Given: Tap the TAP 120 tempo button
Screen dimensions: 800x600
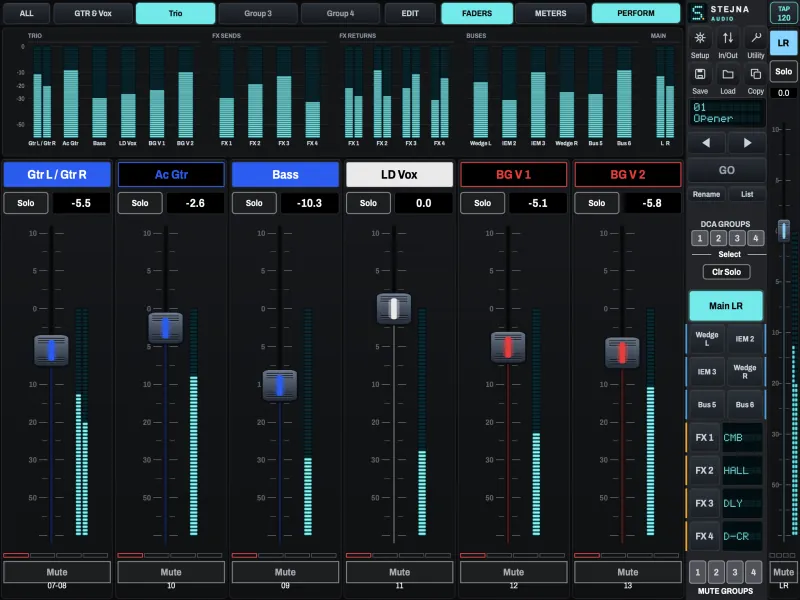Looking at the screenshot, I should (784, 13).
